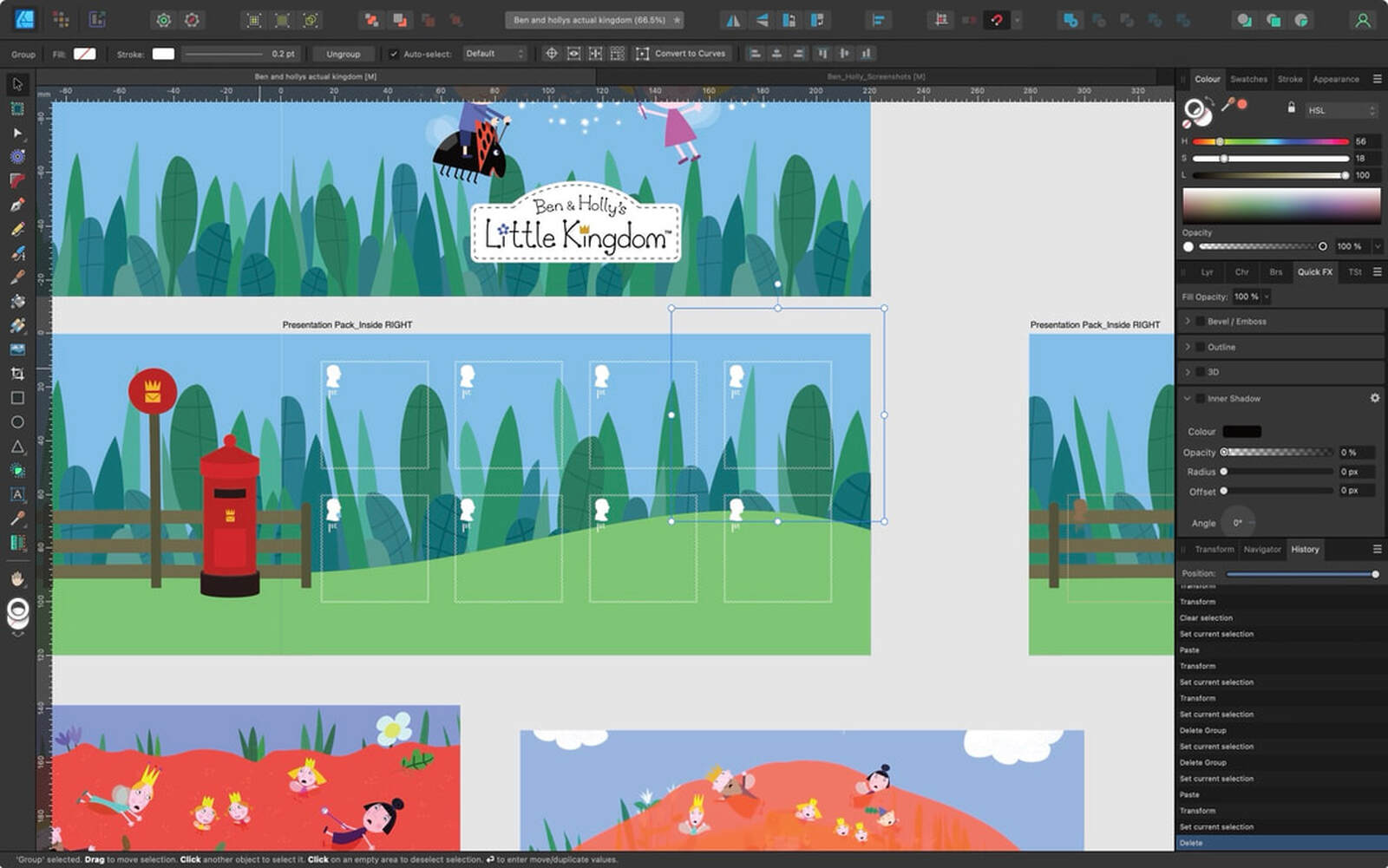
Task: Select the Artistic Text tool
Action: [x=17, y=494]
